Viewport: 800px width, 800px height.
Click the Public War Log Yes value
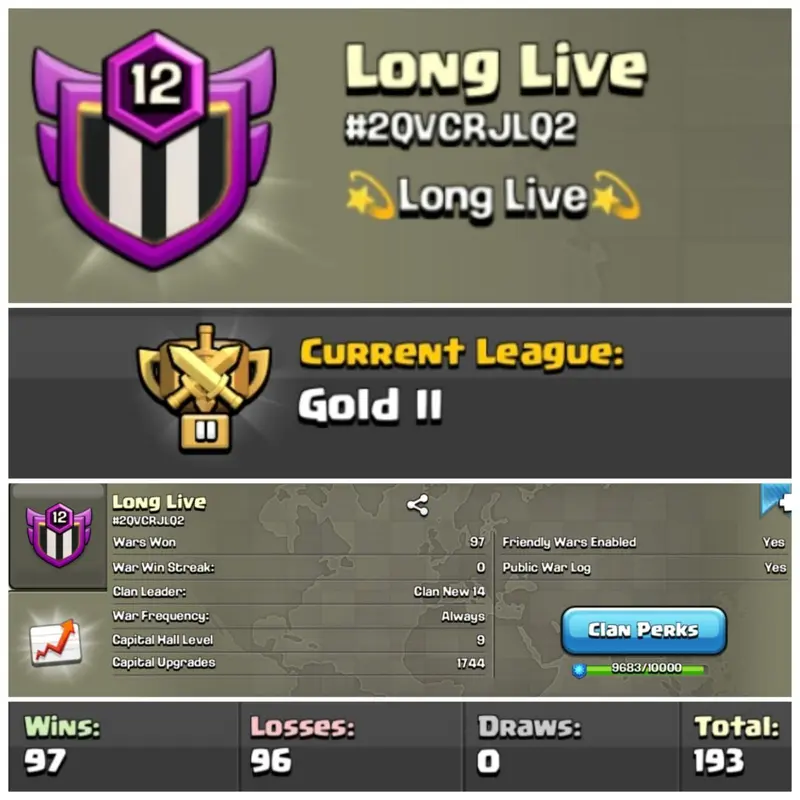[x=774, y=567]
